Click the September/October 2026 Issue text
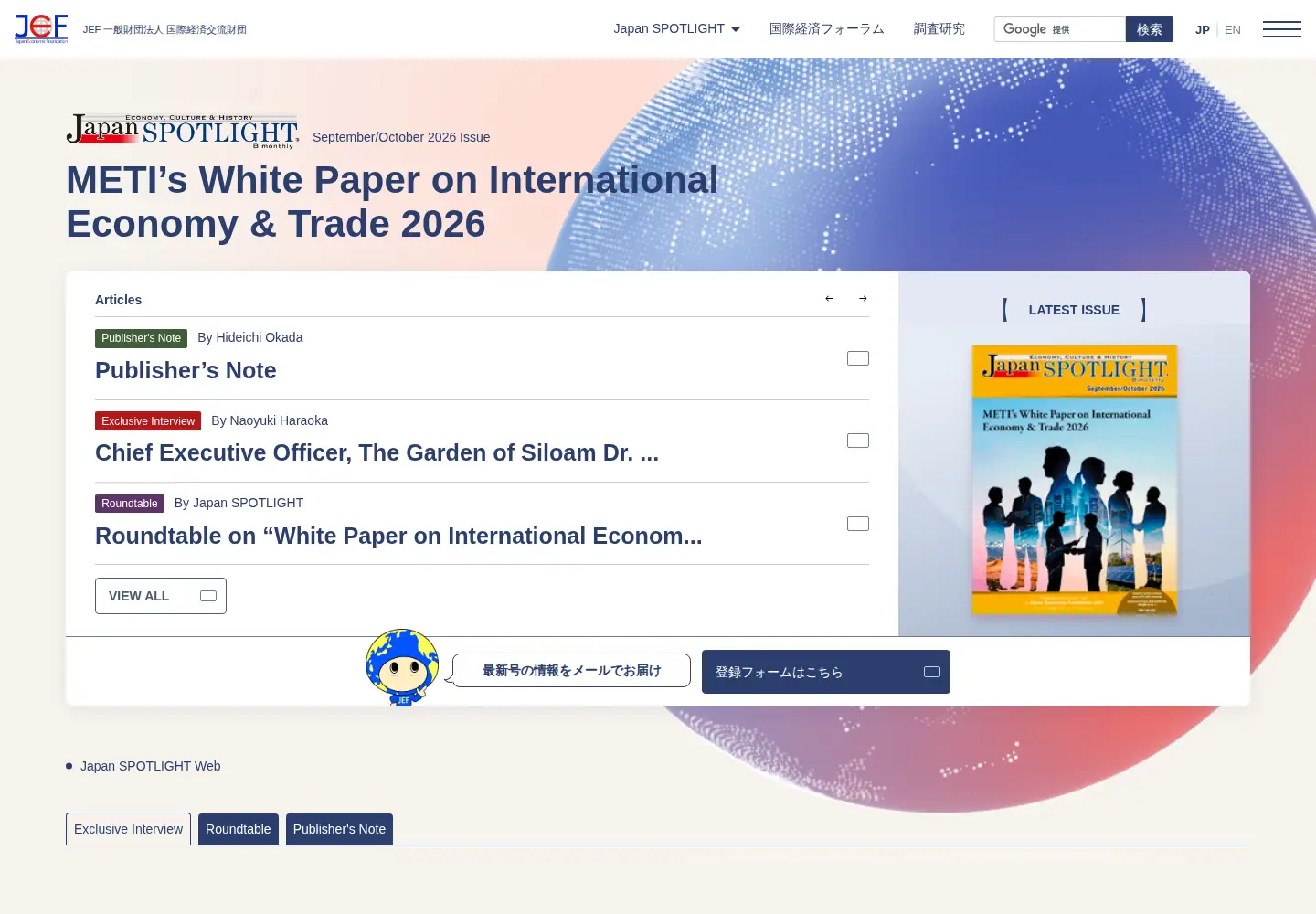This screenshot has height=914, width=1316. (x=401, y=137)
